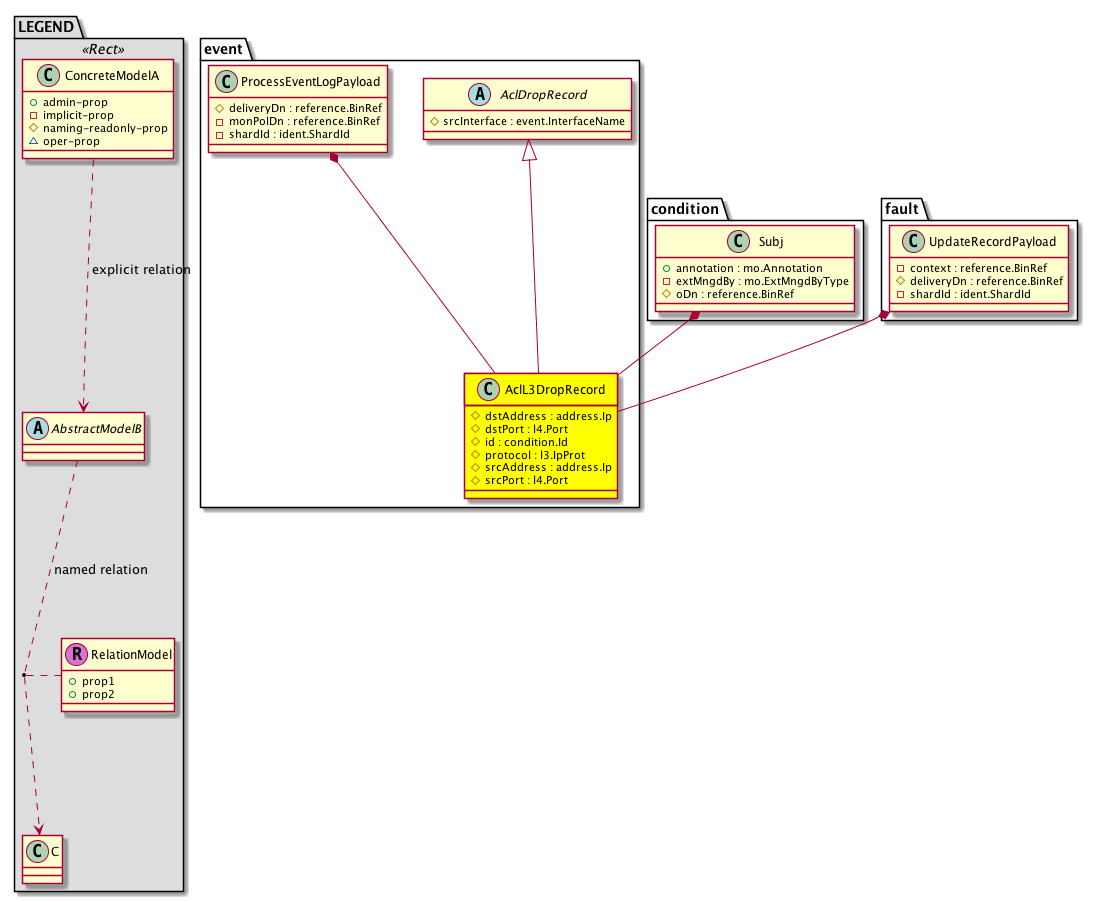The width and height of the screenshot is (1098, 902).
Task: Click the fault package tab
Action: point(901,208)
